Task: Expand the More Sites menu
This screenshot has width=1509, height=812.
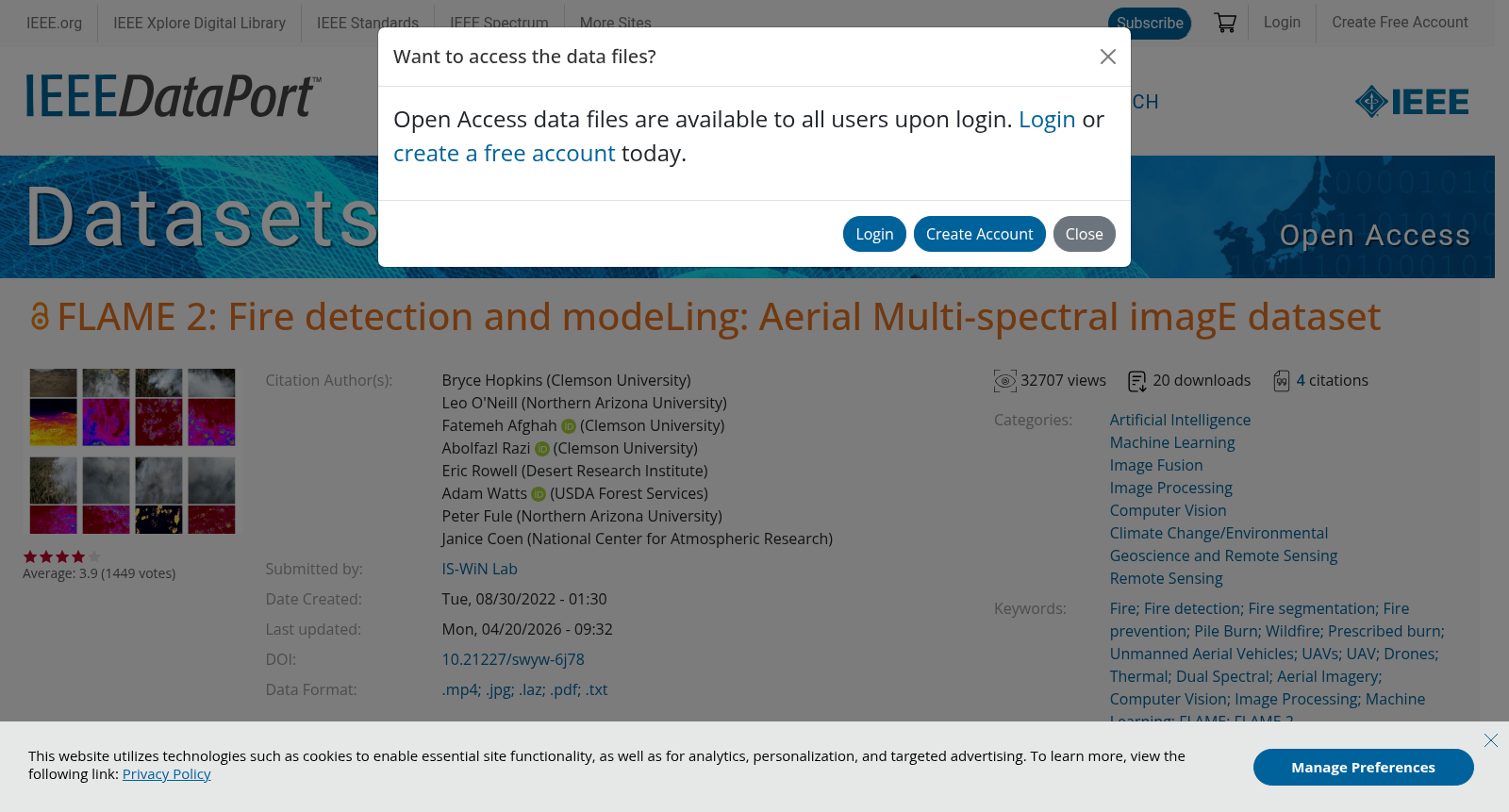Action: 616,23
